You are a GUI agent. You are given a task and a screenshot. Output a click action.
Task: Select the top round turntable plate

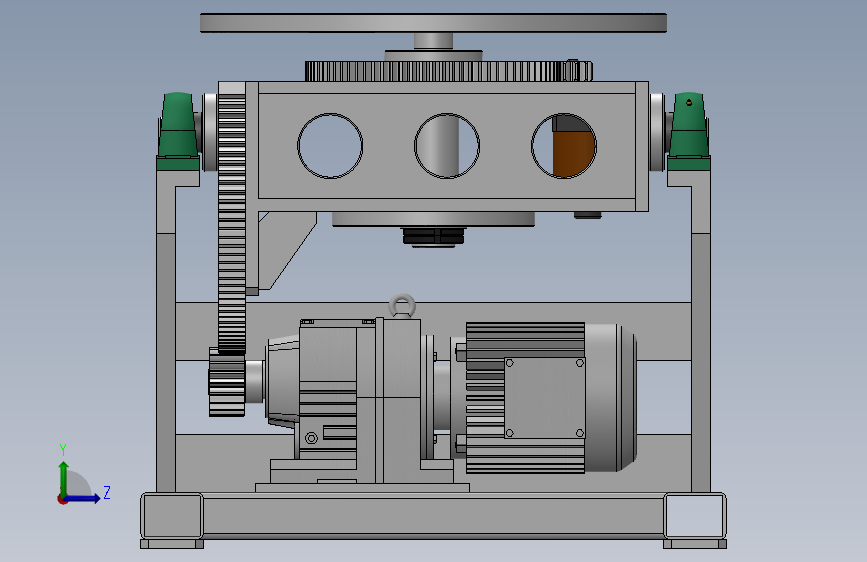[433, 23]
